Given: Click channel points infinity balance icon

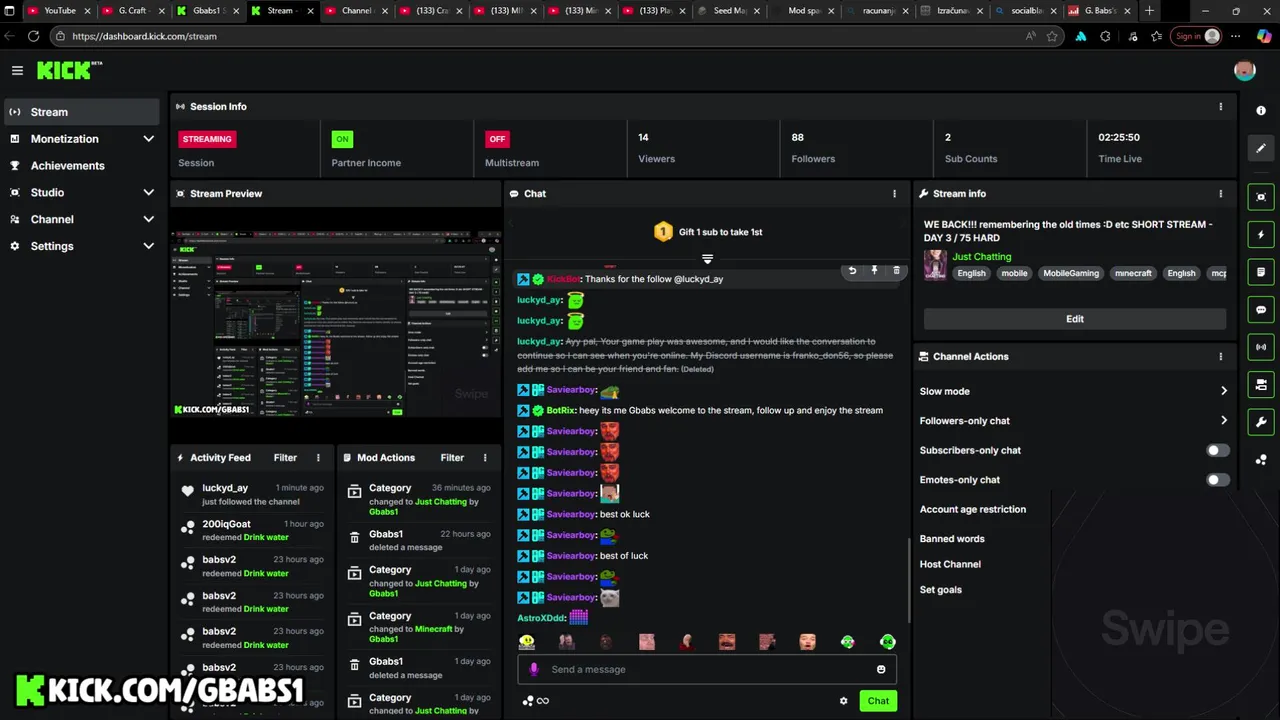Looking at the screenshot, I should pos(536,701).
